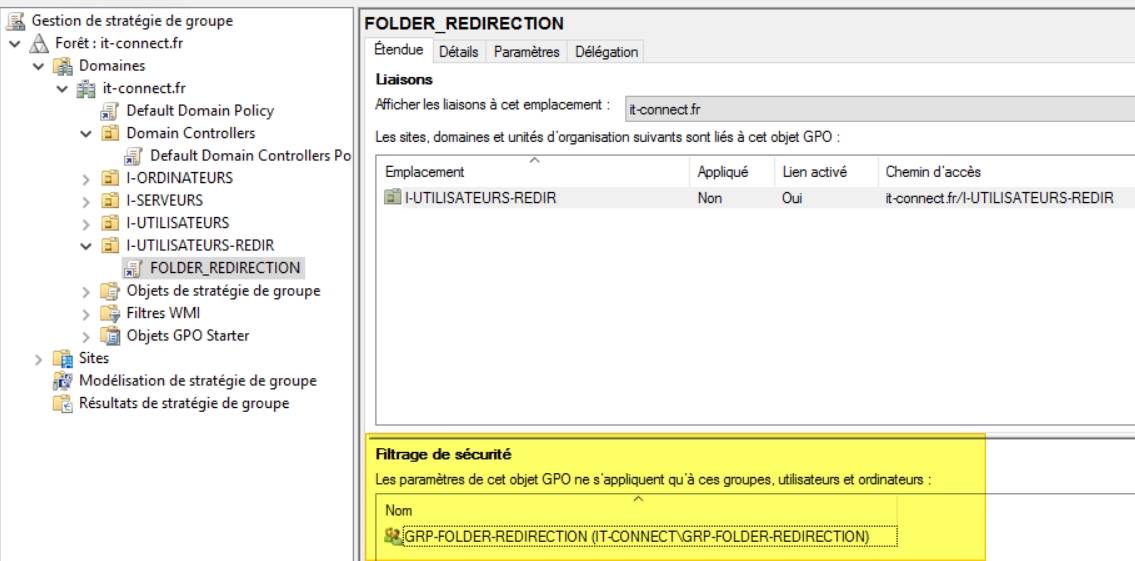1135x561 pixels.
Task: Sort by the Appliqué column header
Action: (732, 172)
